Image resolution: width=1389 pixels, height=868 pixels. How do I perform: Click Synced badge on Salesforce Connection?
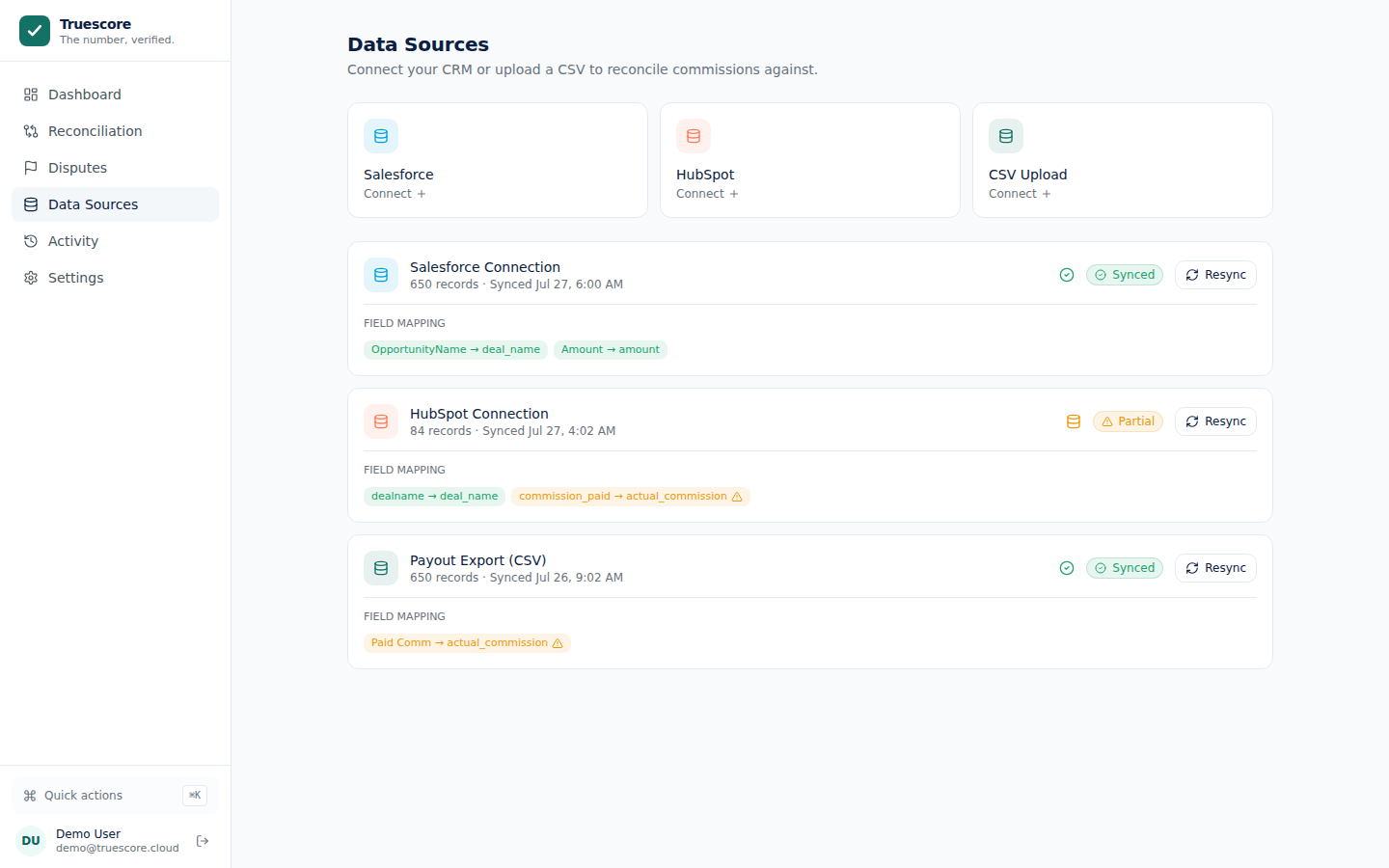pos(1125,275)
